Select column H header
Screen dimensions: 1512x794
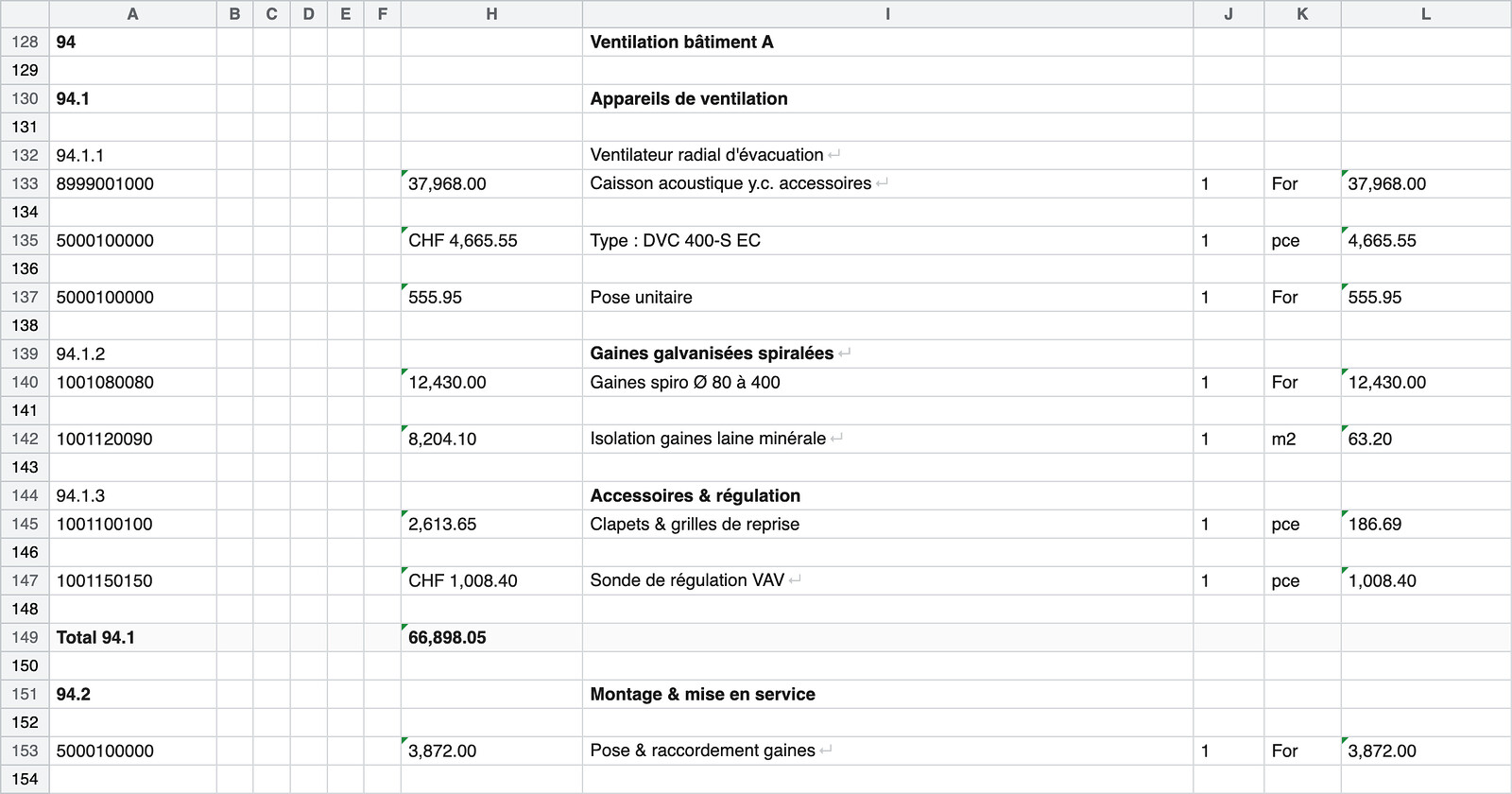pos(491,14)
